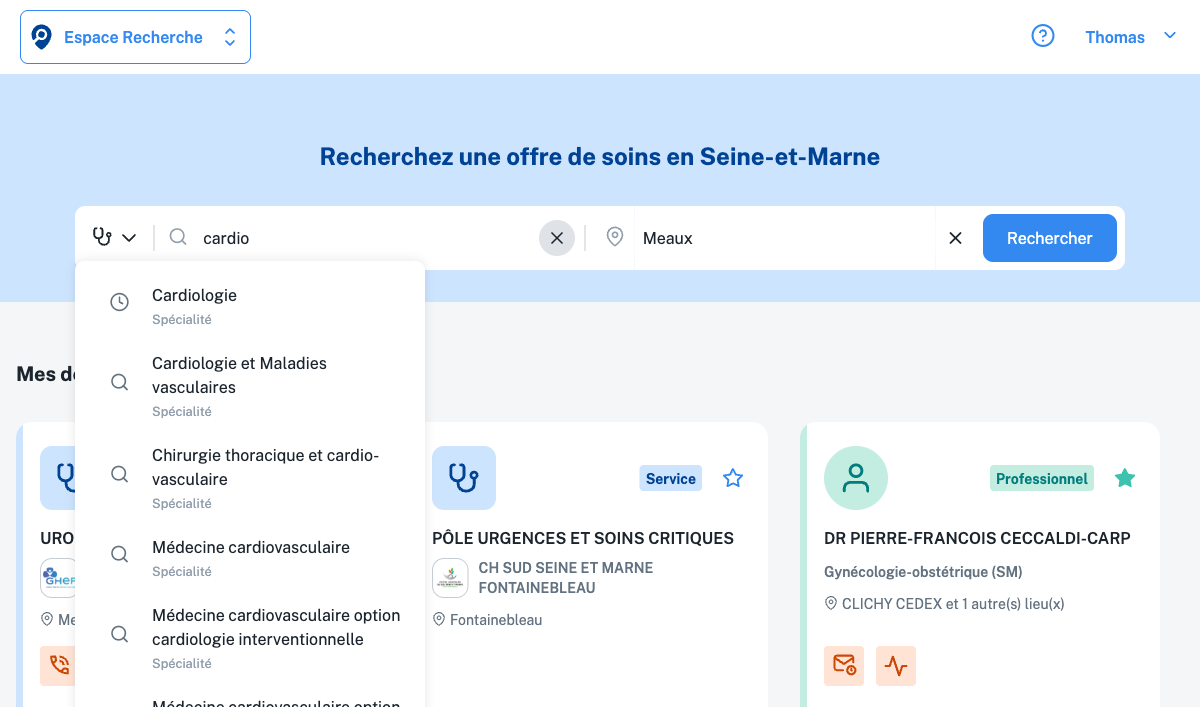This screenshot has height=707, width=1200.
Task: Click the orange heartbeat pulse icon
Action: pyautogui.click(x=896, y=665)
